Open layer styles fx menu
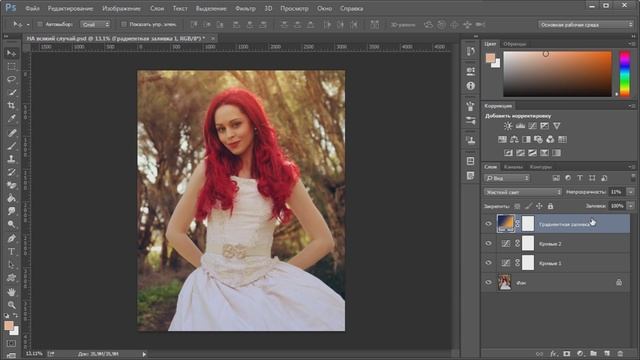This screenshot has width=640, height=360. pyautogui.click(x=553, y=353)
